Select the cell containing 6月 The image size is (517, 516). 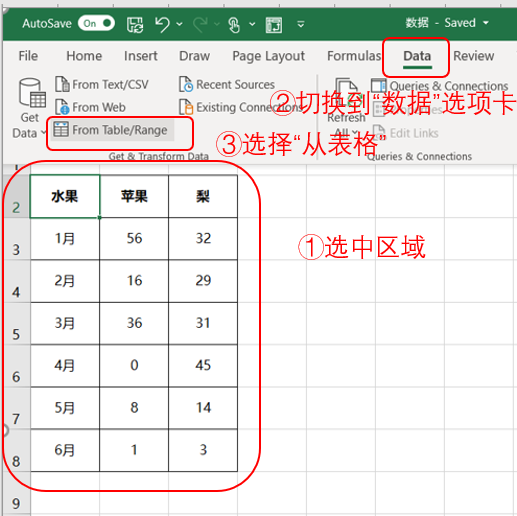coord(65,450)
